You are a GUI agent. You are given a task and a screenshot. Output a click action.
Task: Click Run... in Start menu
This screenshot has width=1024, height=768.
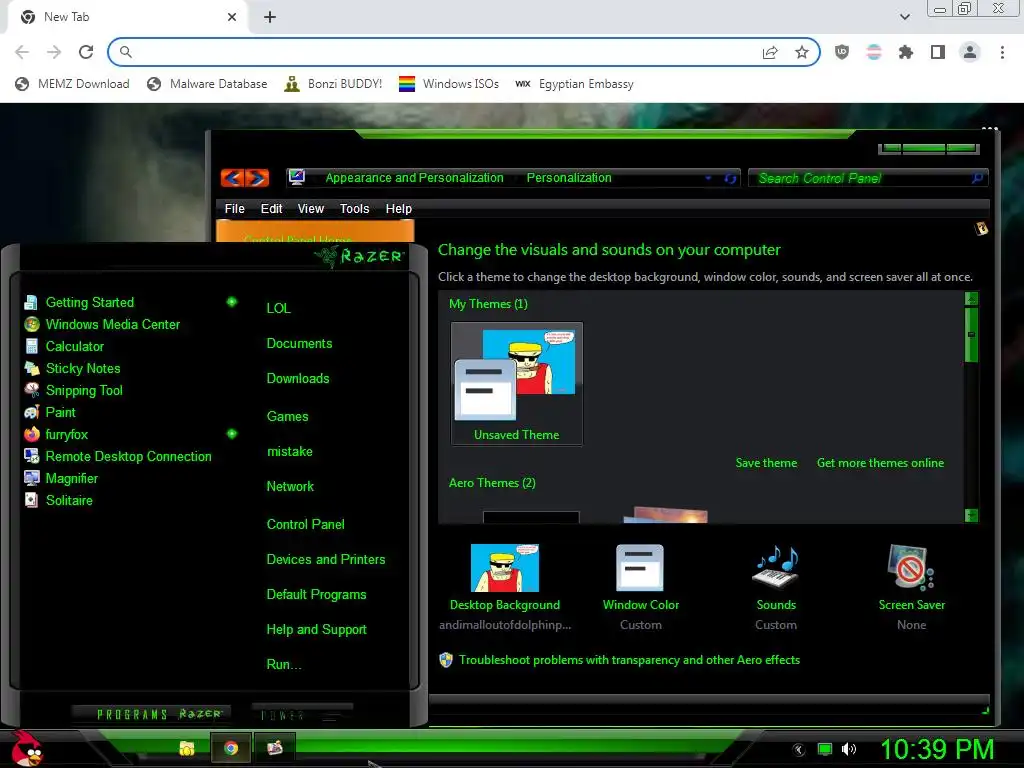coord(283,664)
